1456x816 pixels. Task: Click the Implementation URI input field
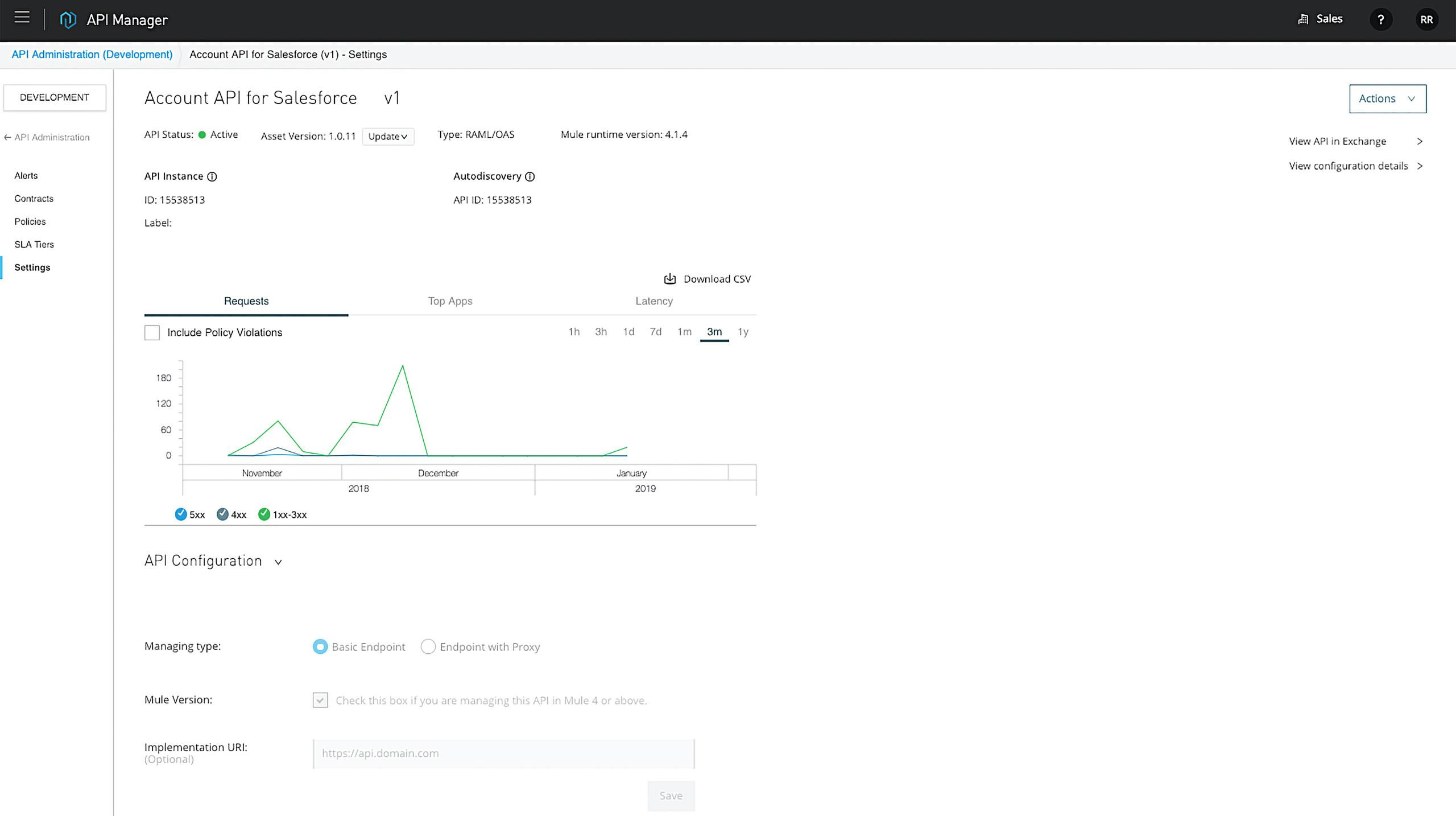pos(504,753)
